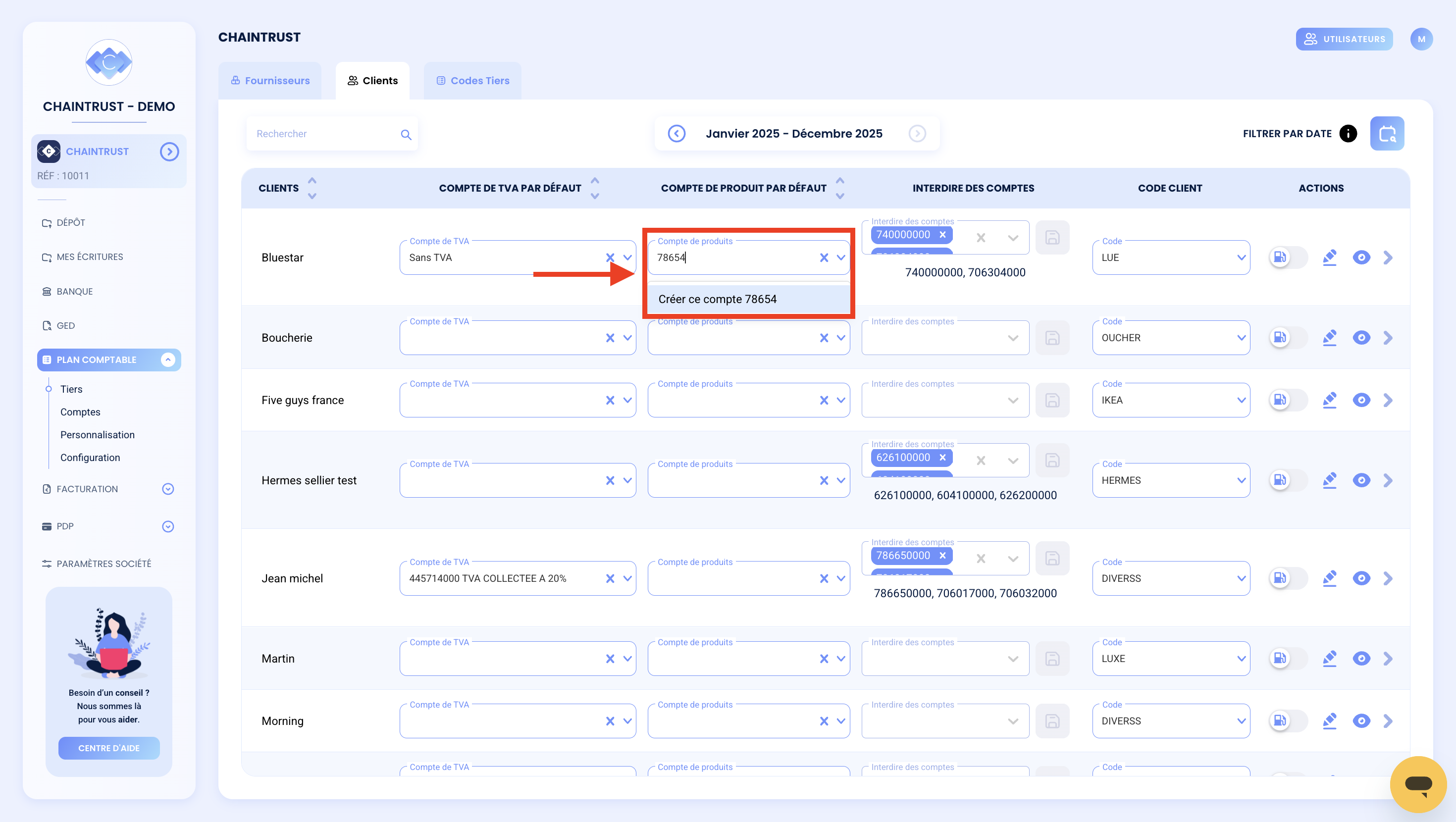This screenshot has height=822, width=1456.
Task: Switch to the Fournisseurs tab
Action: tap(269, 80)
